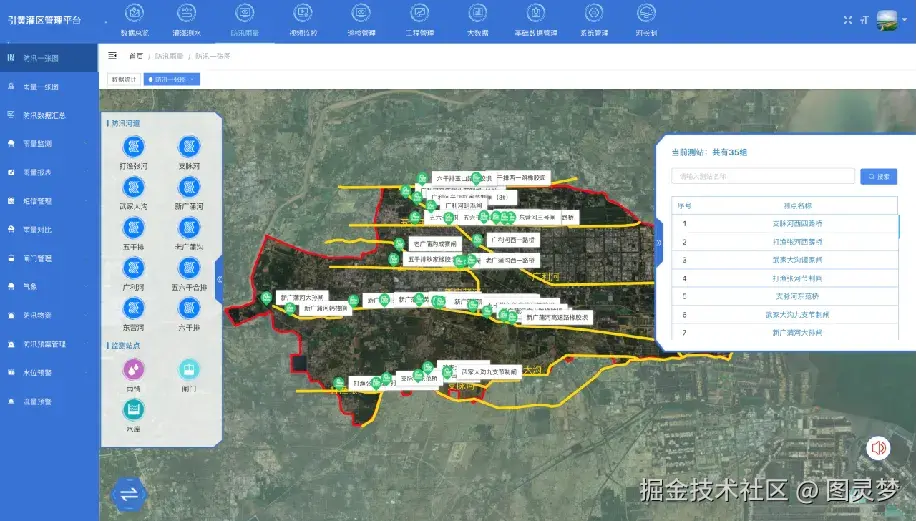The image size is (917, 521).
Task: Enter fullscreen with the expand icon
Action: coord(847,20)
